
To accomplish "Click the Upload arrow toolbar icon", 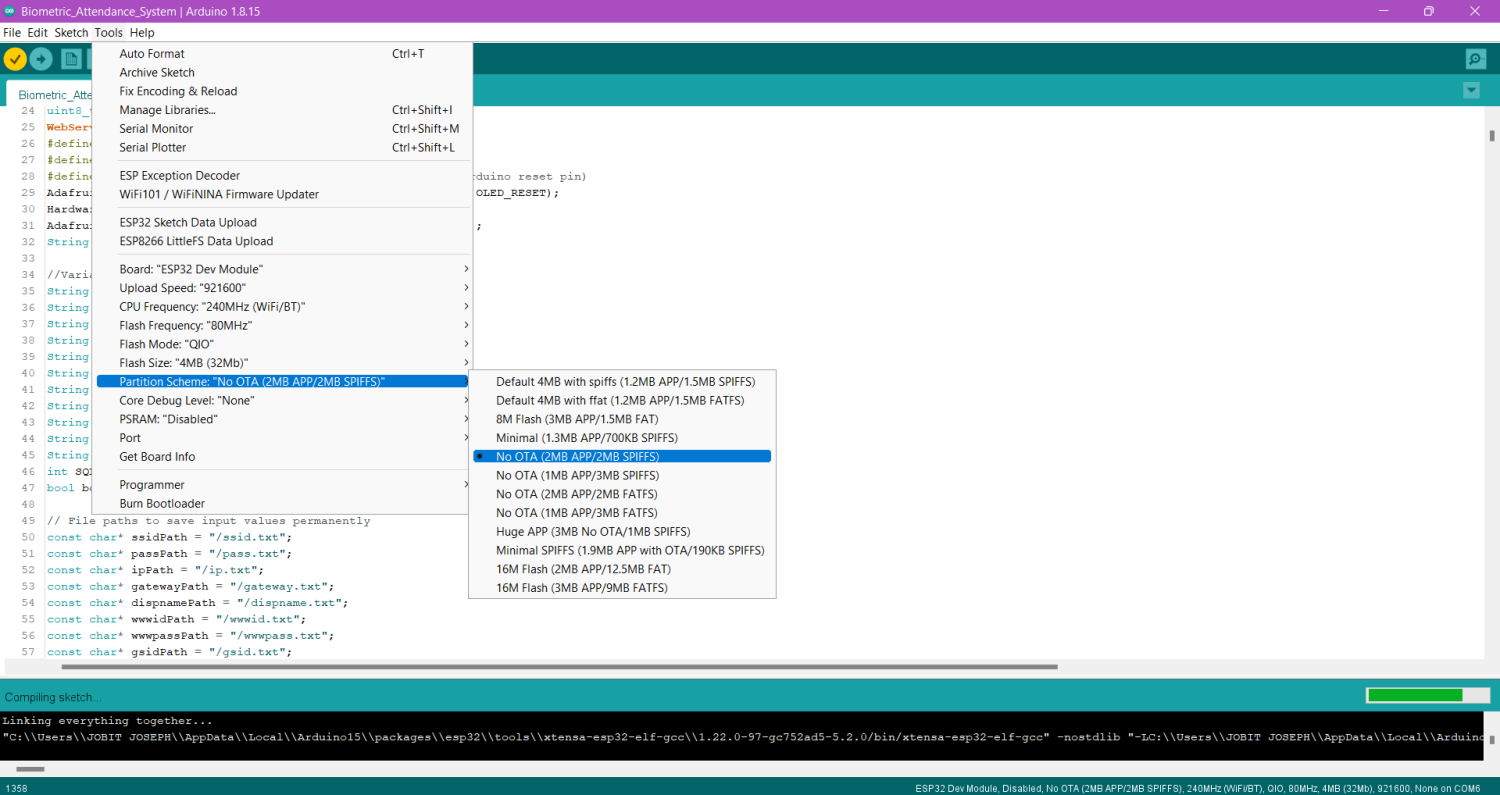I will [41, 59].
